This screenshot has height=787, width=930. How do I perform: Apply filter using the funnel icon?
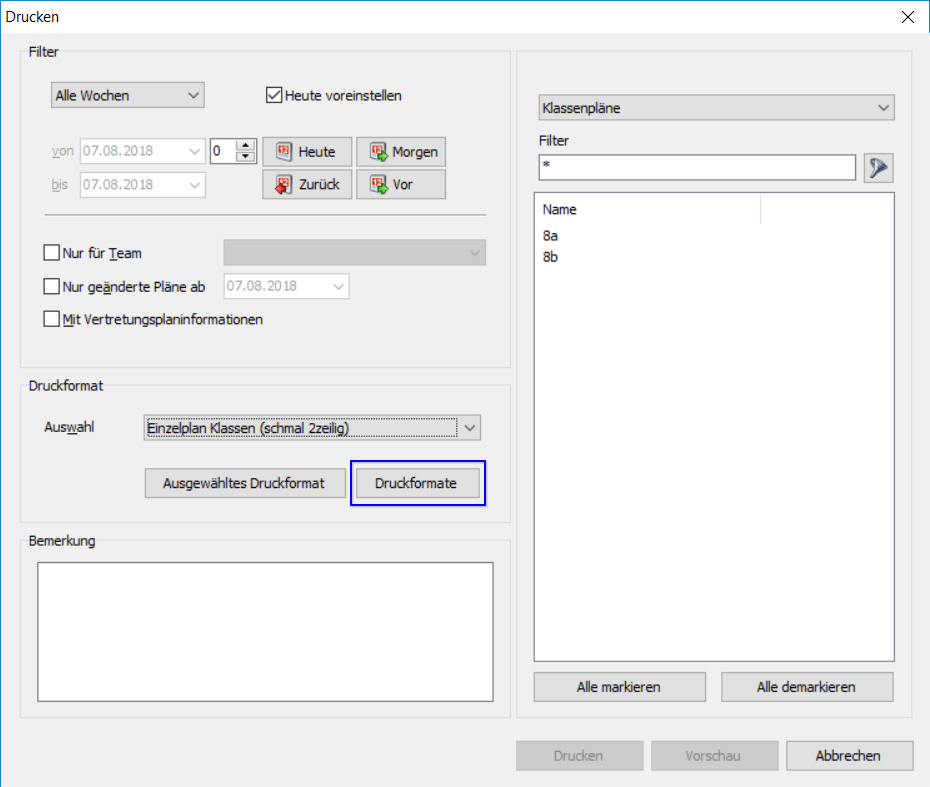point(878,168)
